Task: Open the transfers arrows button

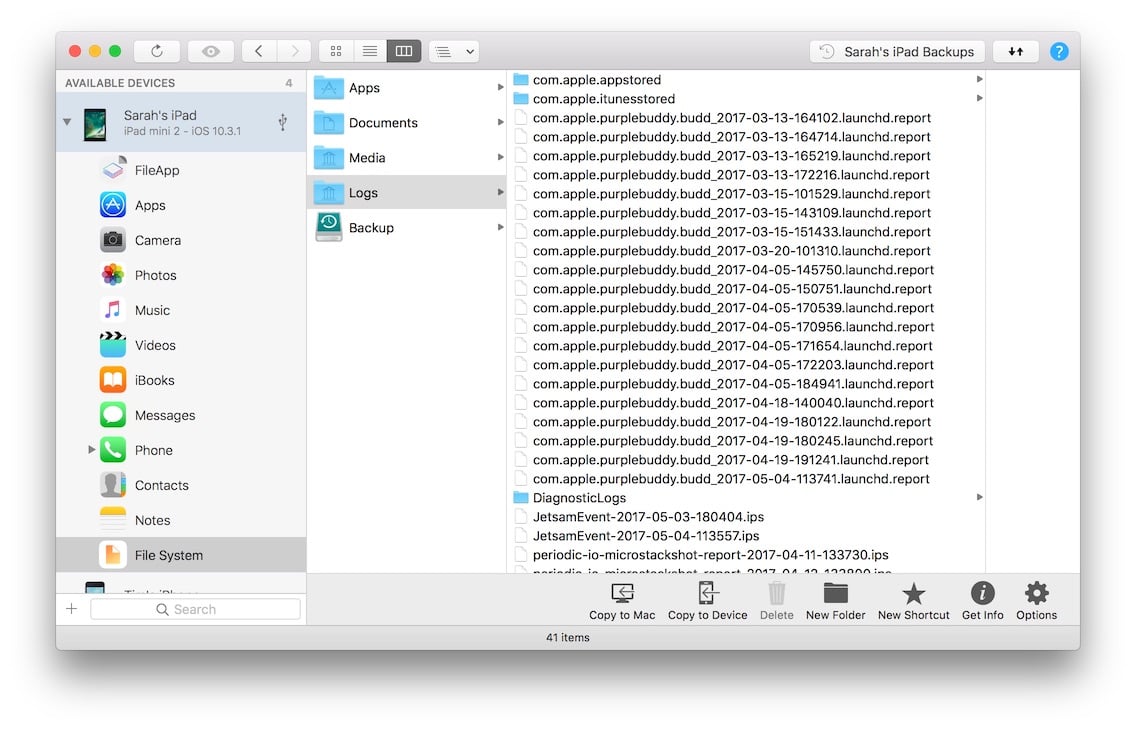Action: pyautogui.click(x=1016, y=51)
